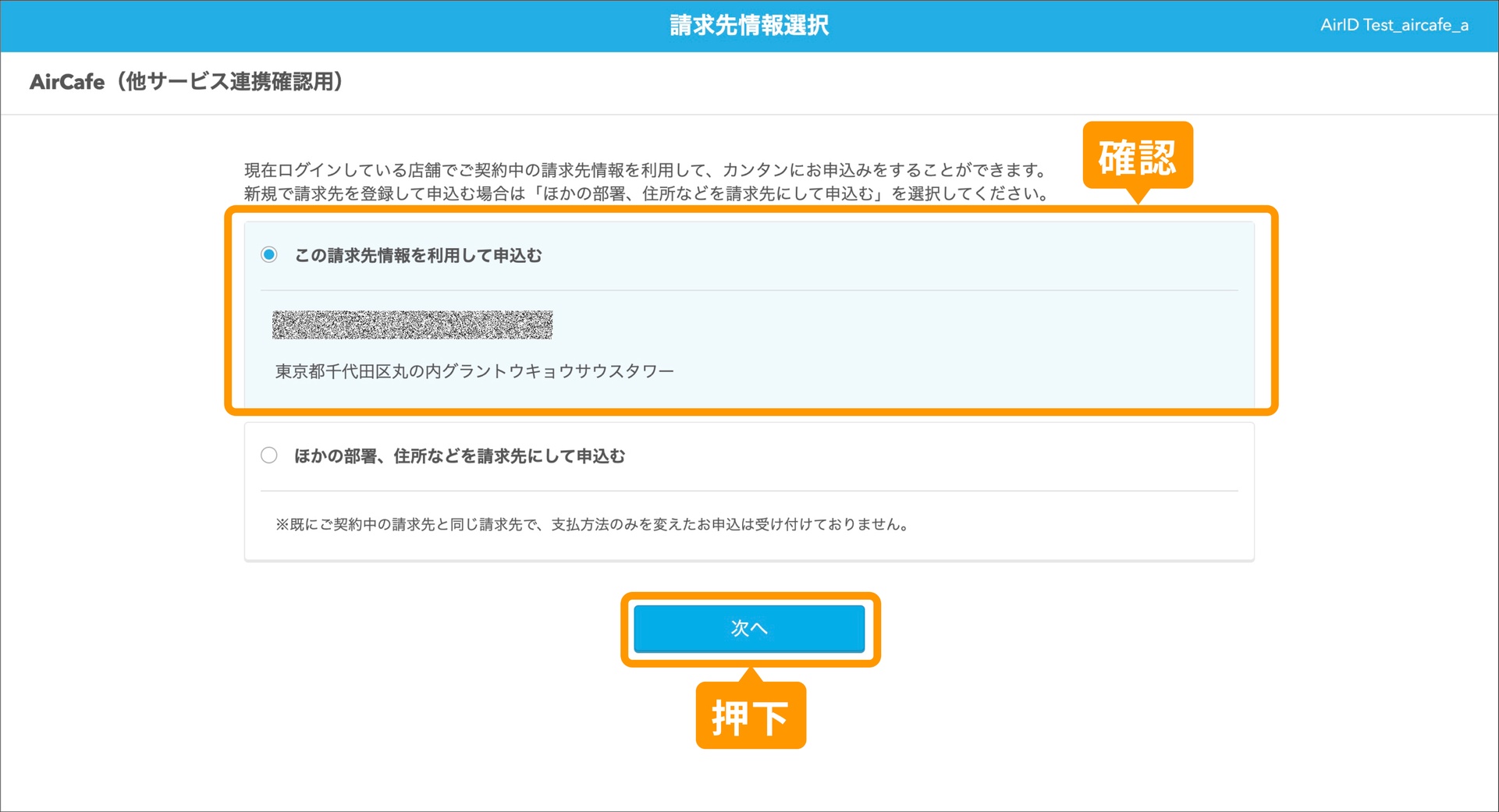The width and height of the screenshot is (1499, 812).
Task: Click the blurred billing name image
Action: (x=412, y=324)
